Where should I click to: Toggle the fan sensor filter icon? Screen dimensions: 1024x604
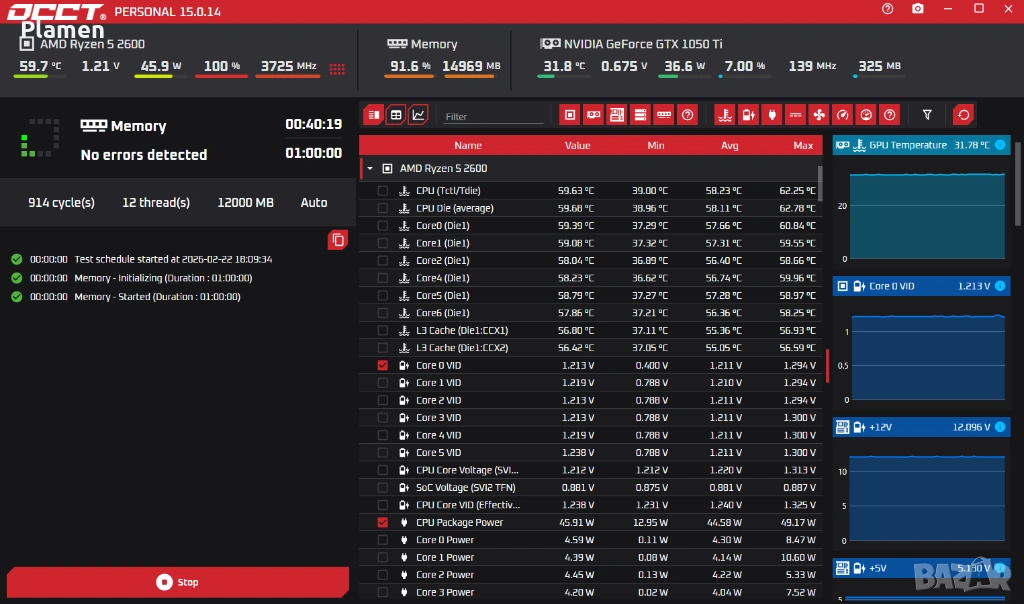click(x=818, y=115)
